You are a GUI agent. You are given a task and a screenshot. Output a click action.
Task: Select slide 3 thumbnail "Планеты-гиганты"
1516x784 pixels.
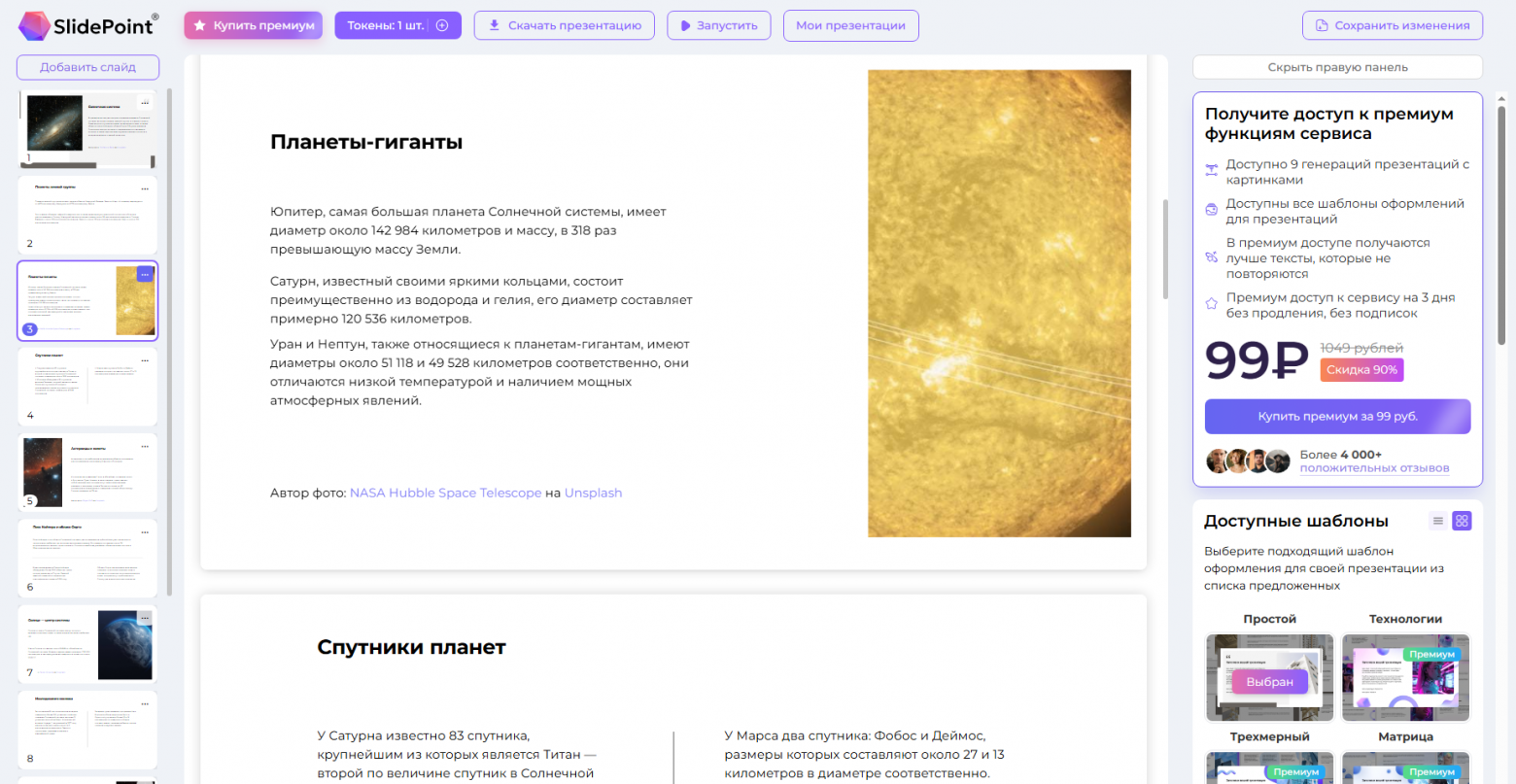click(x=87, y=301)
